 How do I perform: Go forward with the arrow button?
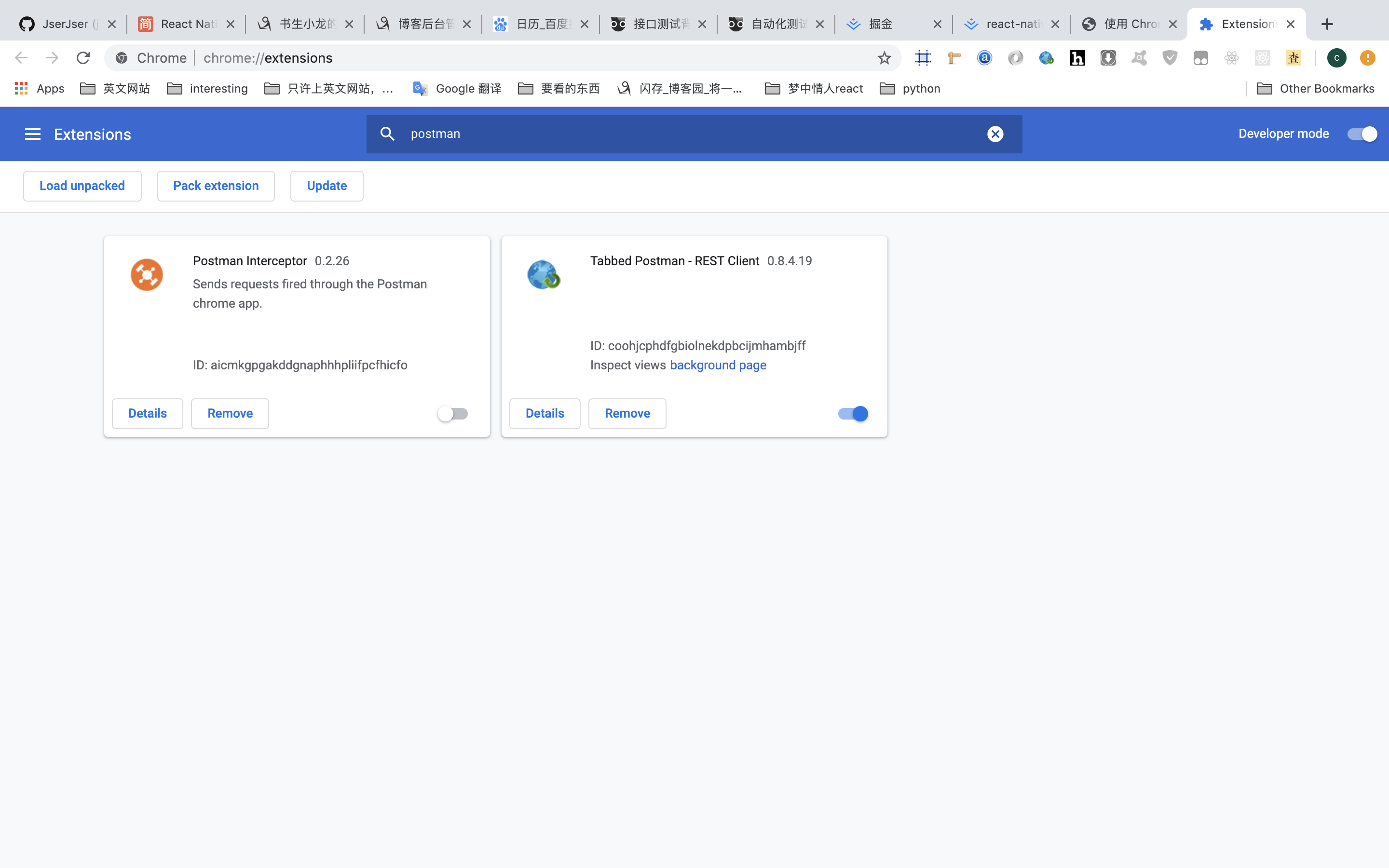point(52,58)
